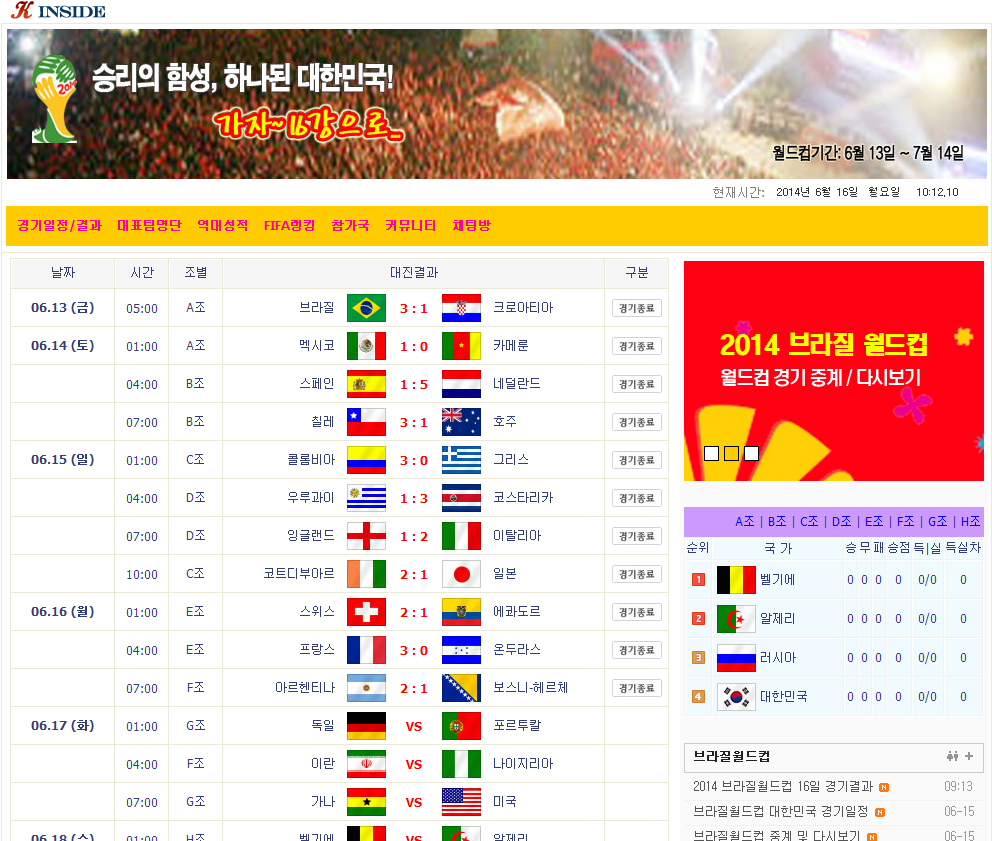992x841 pixels.
Task: Click 경기종료 button for 브라질 vs 크로아티아
Action: point(636,308)
